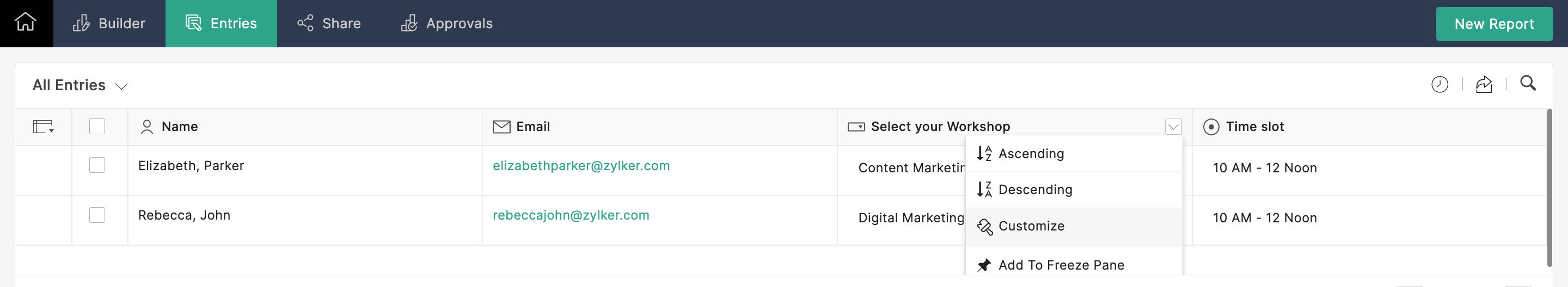The image size is (1568, 287).
Task: Open the history clock icon
Action: (1439, 84)
